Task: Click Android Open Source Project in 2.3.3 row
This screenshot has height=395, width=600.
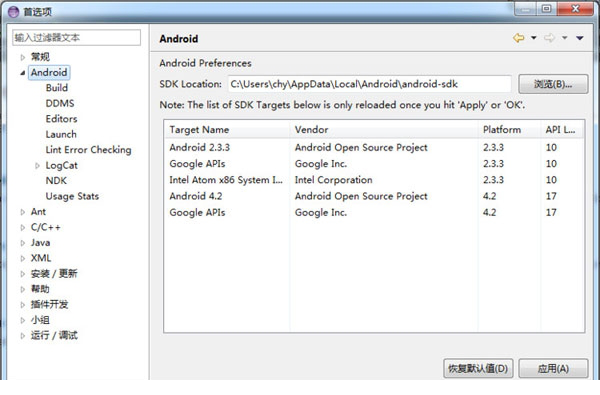Action: tap(361, 148)
